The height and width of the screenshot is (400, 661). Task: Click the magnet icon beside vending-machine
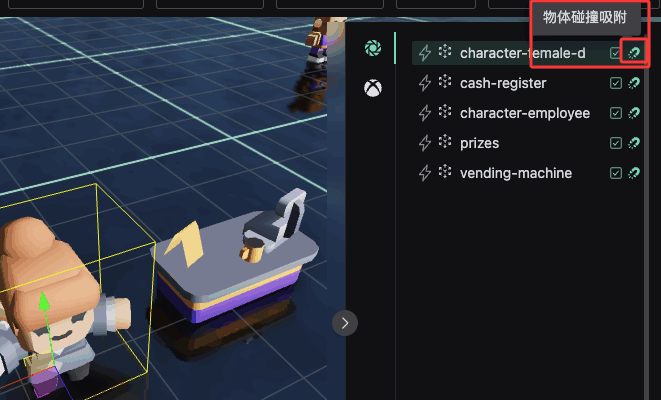pyautogui.click(x=633, y=173)
